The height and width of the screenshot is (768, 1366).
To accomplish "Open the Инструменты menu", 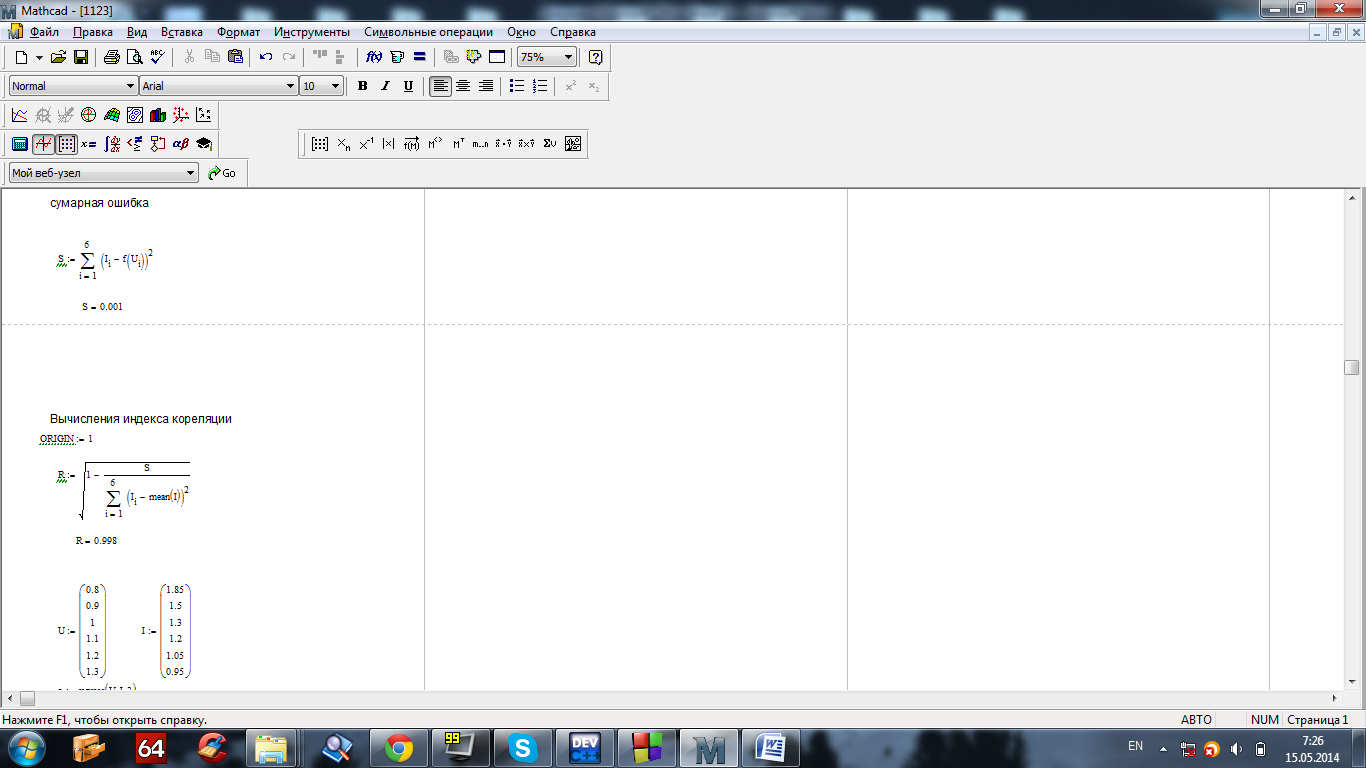I will point(312,32).
